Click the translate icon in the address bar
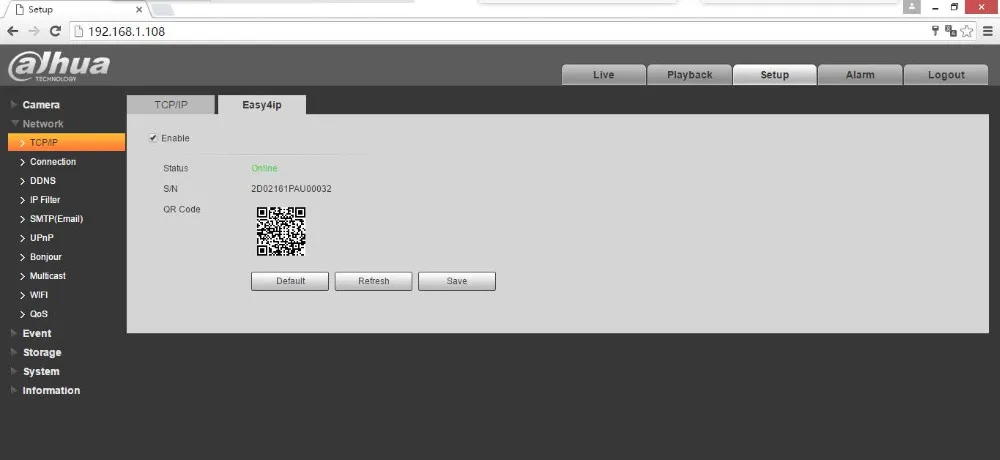The height and width of the screenshot is (460, 1000). [x=951, y=31]
